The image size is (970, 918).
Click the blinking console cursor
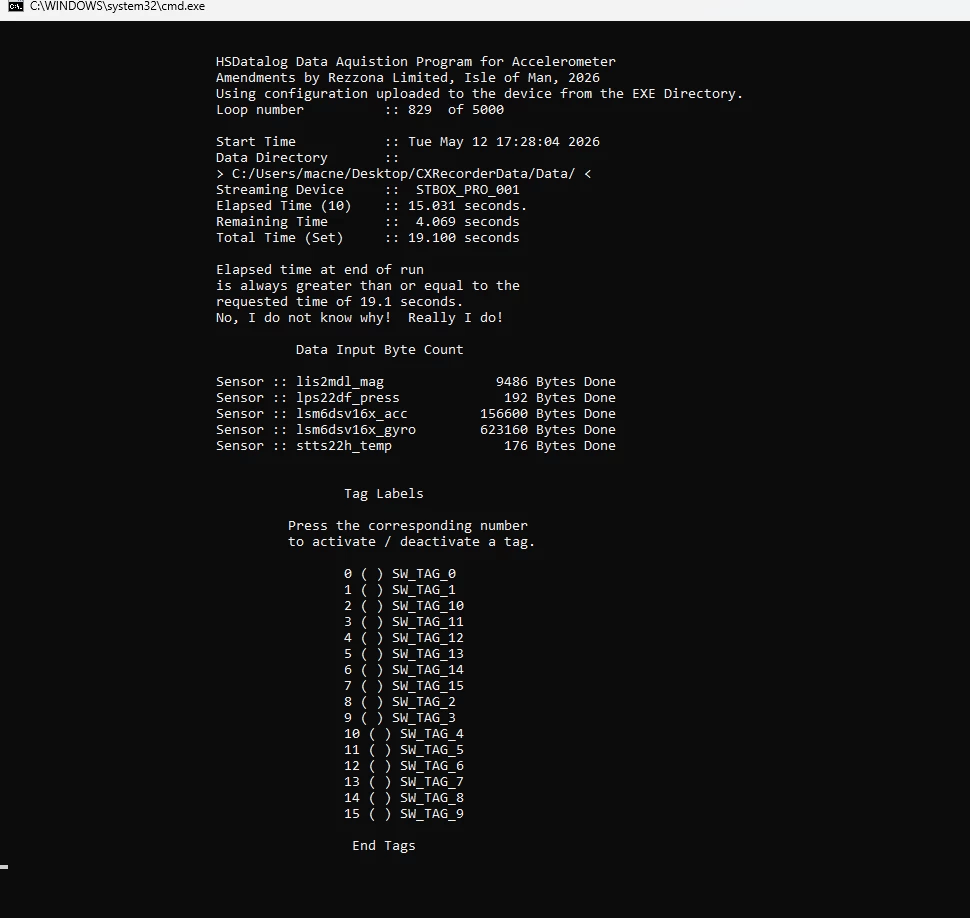click(x=4, y=867)
